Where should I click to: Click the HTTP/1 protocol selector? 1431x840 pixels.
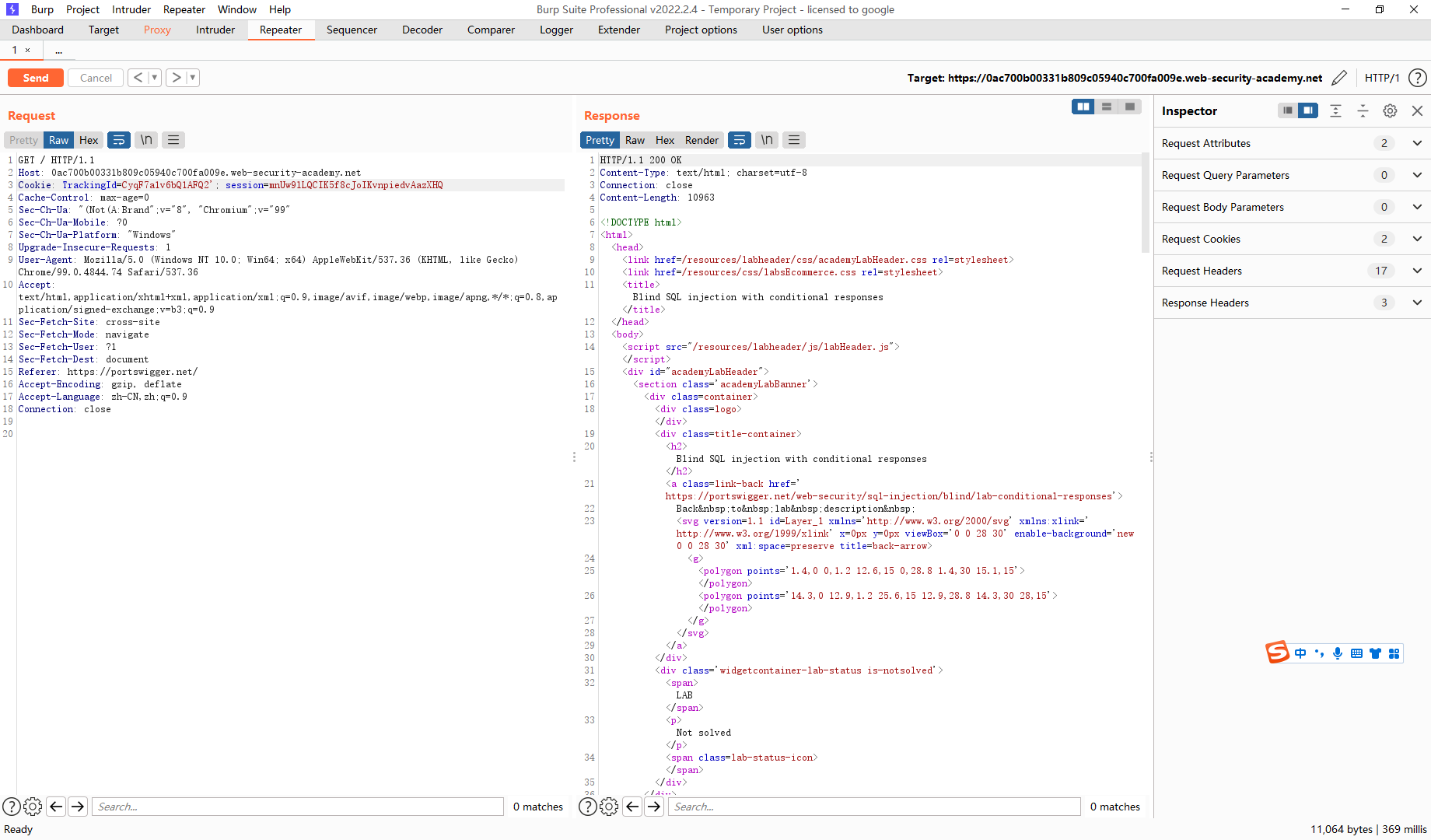(x=1382, y=78)
